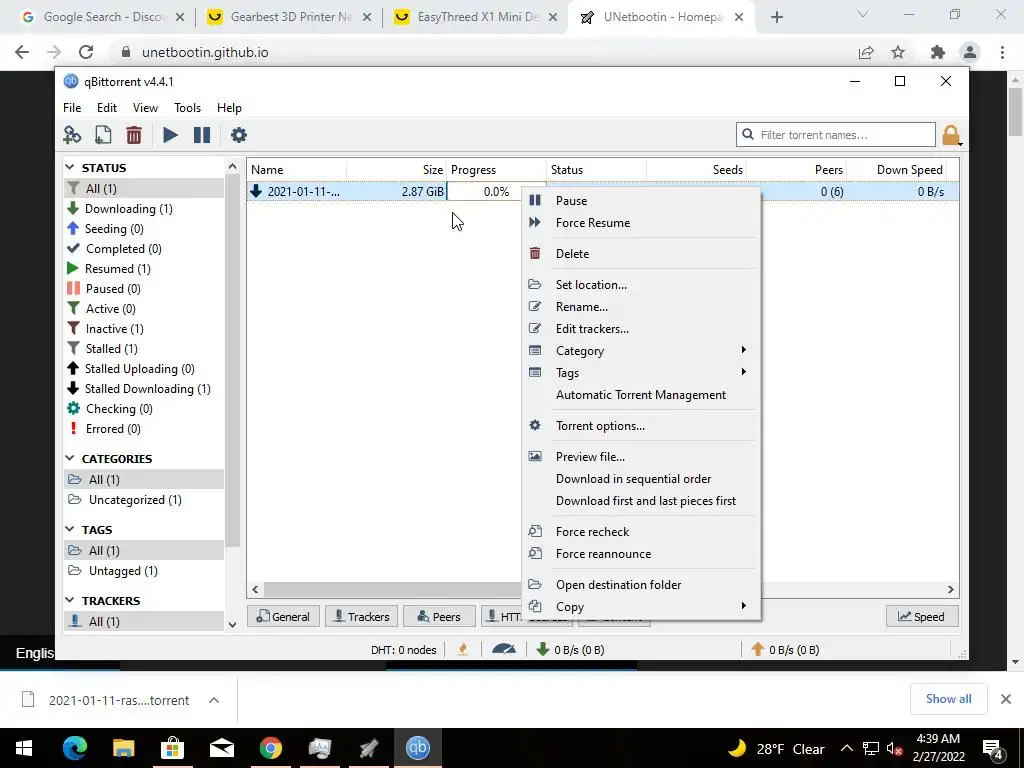Select the Paused (0) status filter
Viewport: 1024px width, 768px height.
[113, 289]
